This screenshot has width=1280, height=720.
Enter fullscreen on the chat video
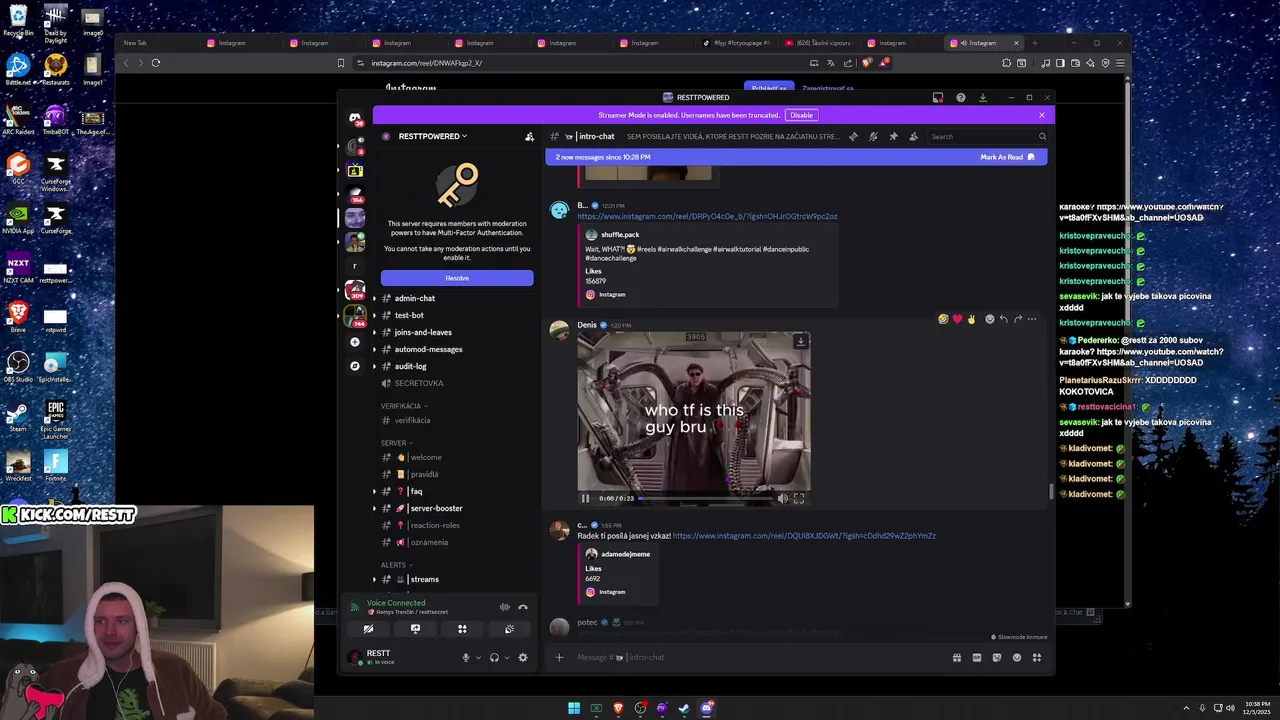click(799, 498)
